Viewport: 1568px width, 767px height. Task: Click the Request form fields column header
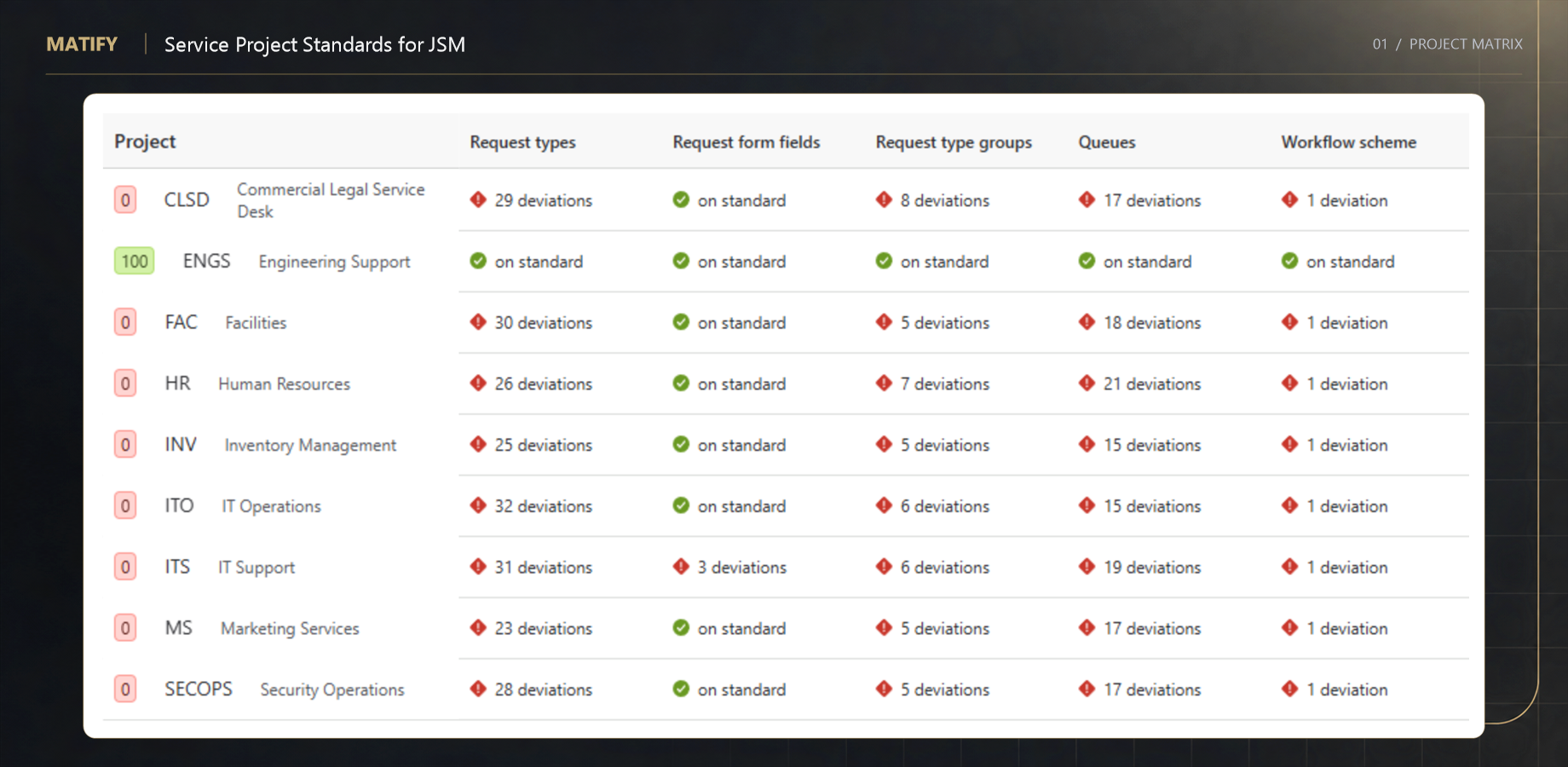[x=747, y=142]
